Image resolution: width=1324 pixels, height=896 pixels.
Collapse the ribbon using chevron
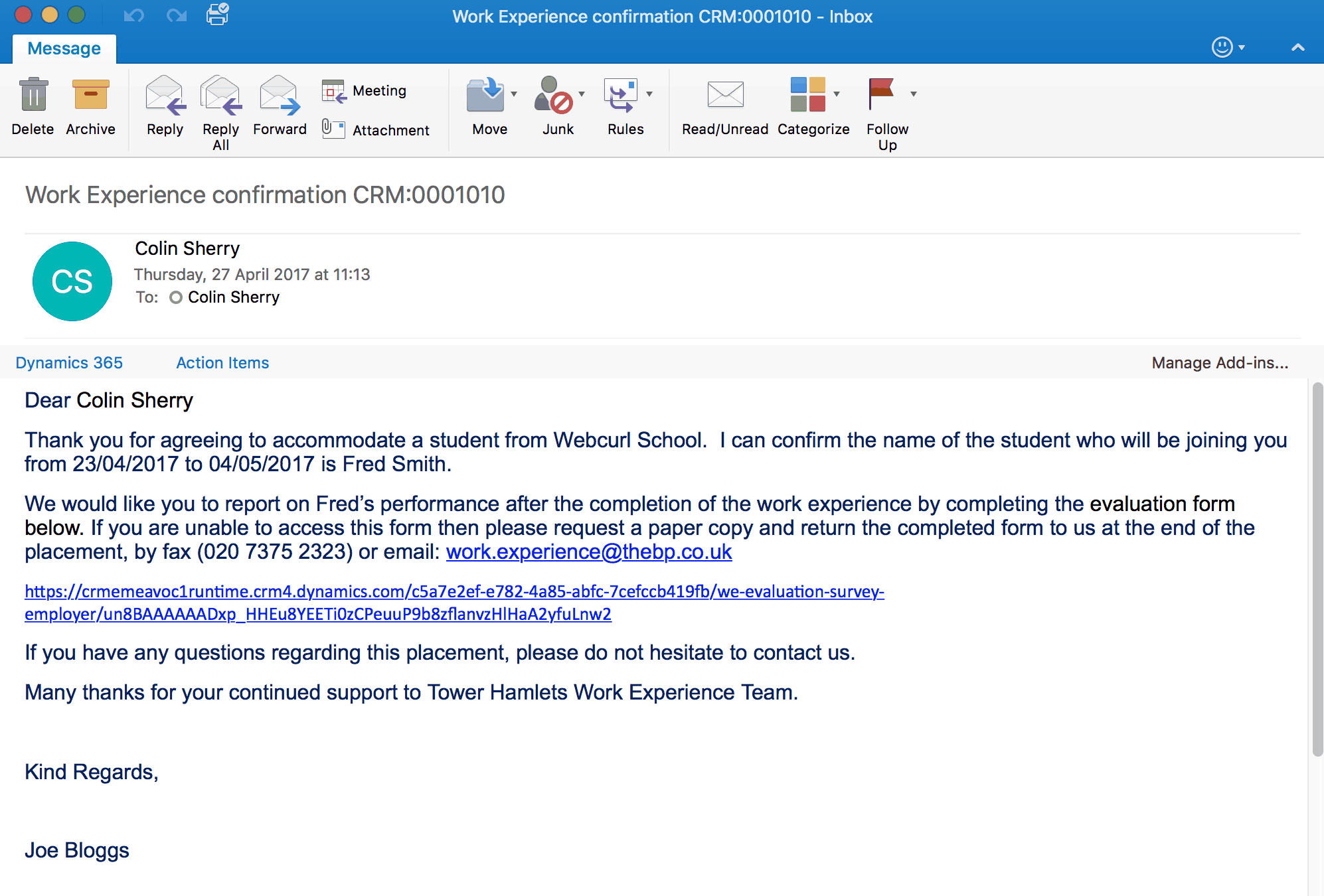click(1297, 47)
